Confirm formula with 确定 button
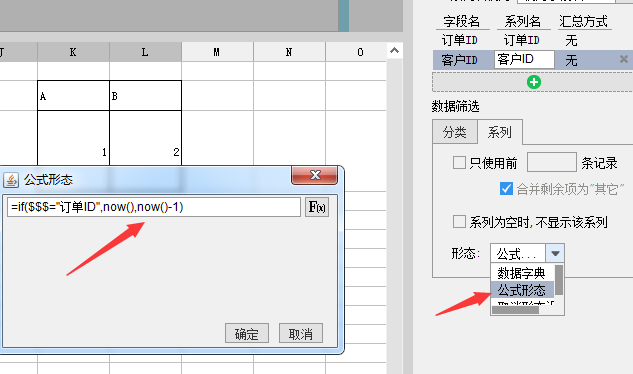 coord(247,334)
